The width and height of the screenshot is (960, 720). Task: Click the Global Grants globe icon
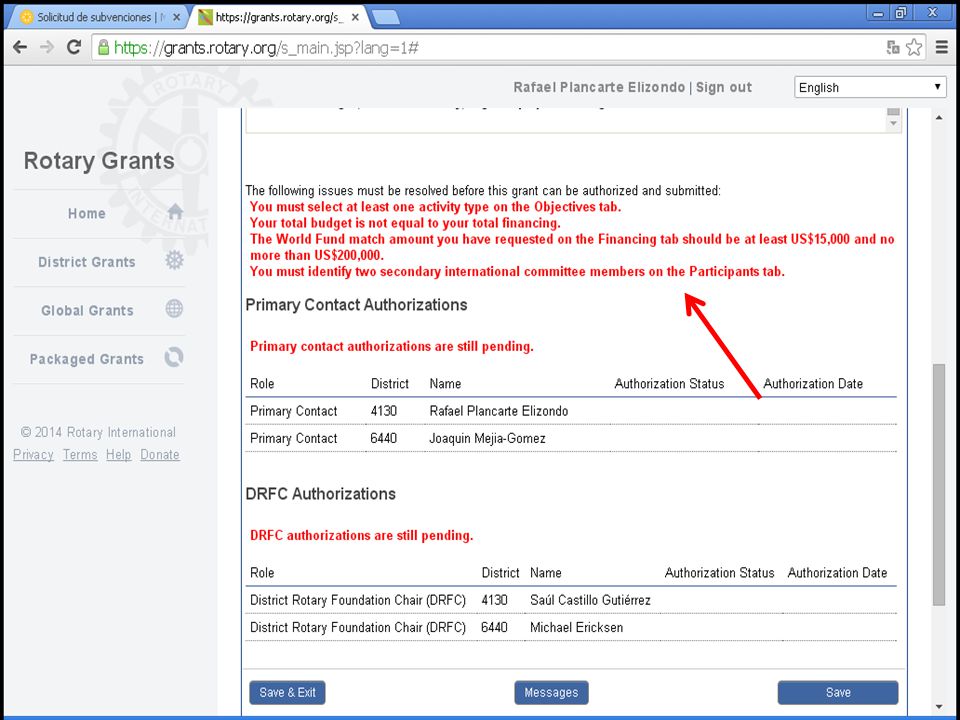pyautogui.click(x=174, y=309)
